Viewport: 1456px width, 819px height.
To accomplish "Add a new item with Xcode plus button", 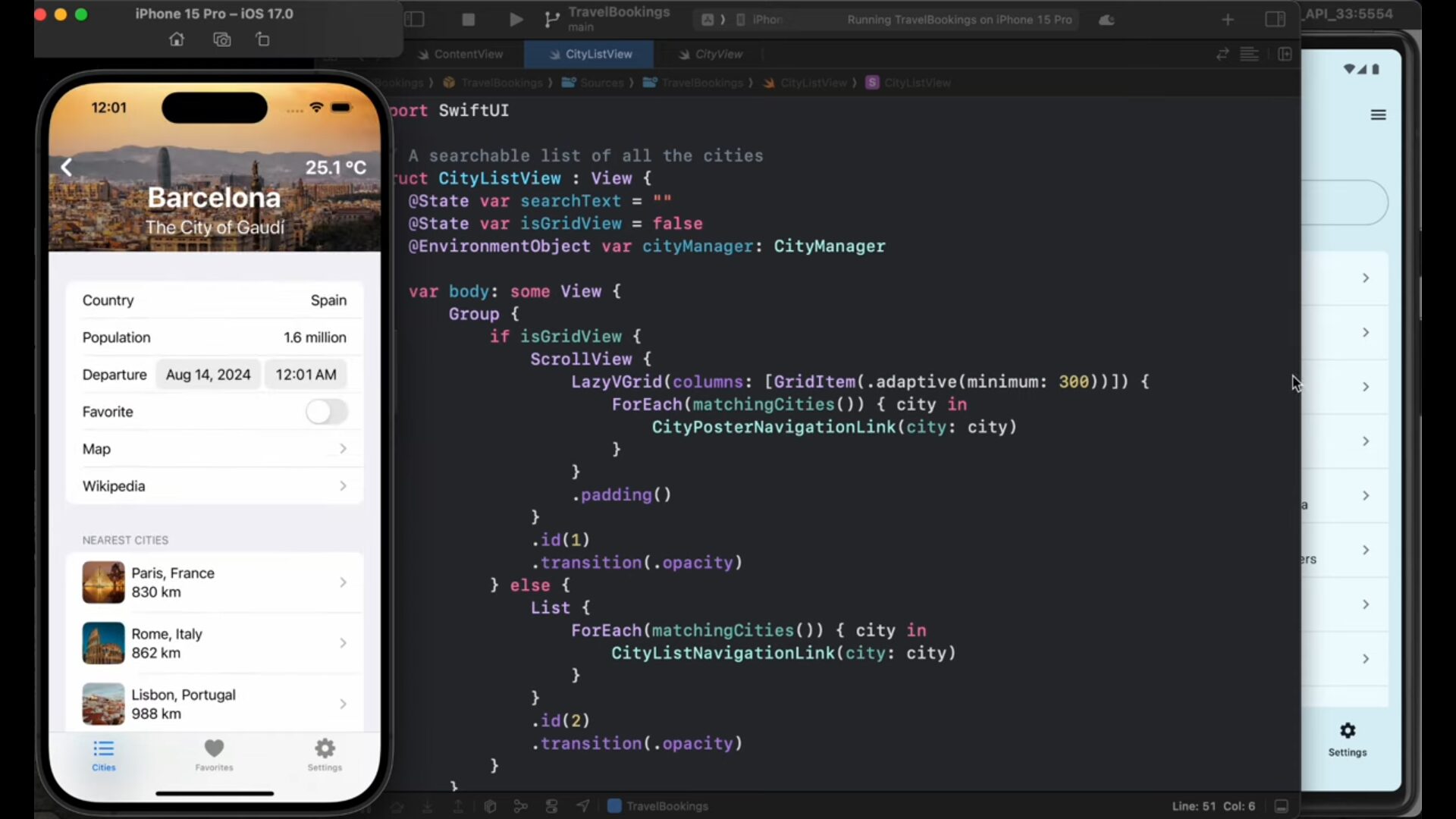I will (x=1228, y=20).
